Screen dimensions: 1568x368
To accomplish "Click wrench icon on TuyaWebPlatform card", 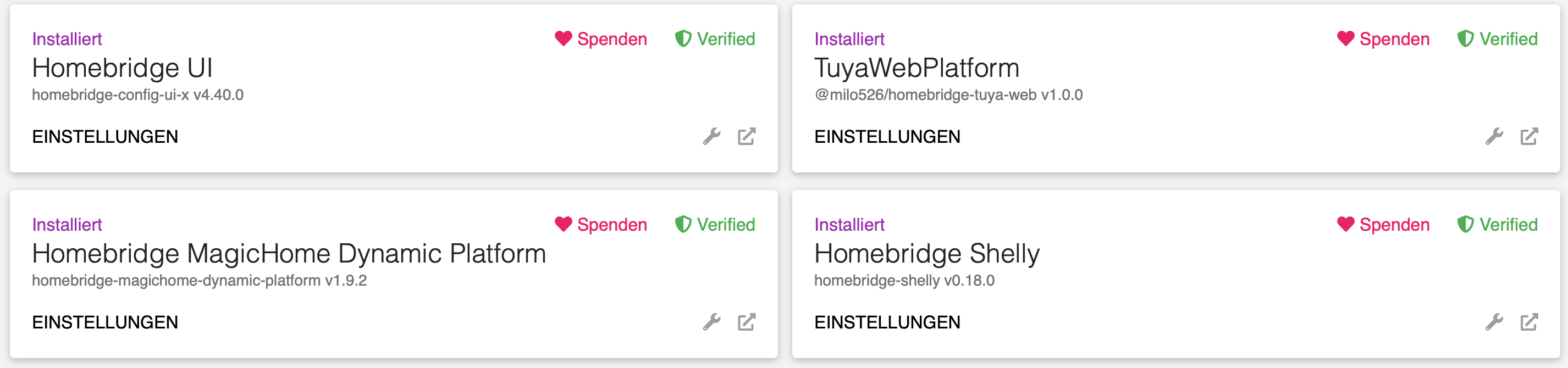I will pos(1494,136).
